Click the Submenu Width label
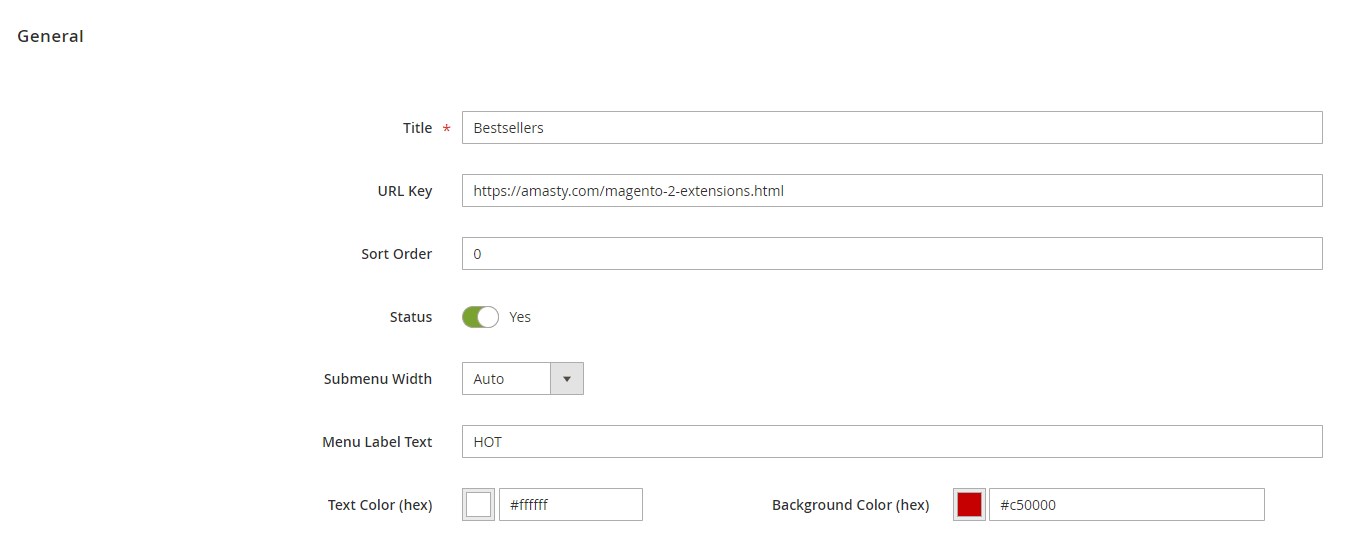Screen dimensions: 1348x546 click(378, 379)
